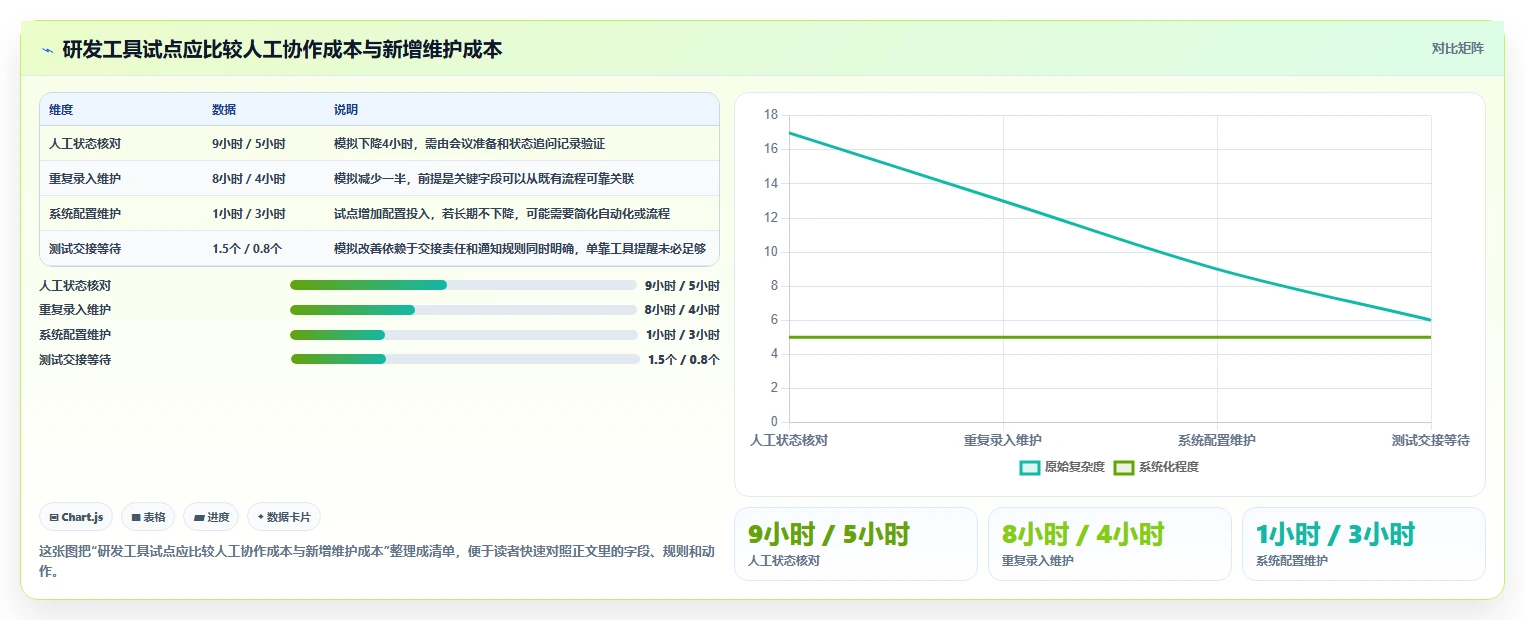Click the x-axis label 重复录入维护 on the chart

coord(1003,440)
